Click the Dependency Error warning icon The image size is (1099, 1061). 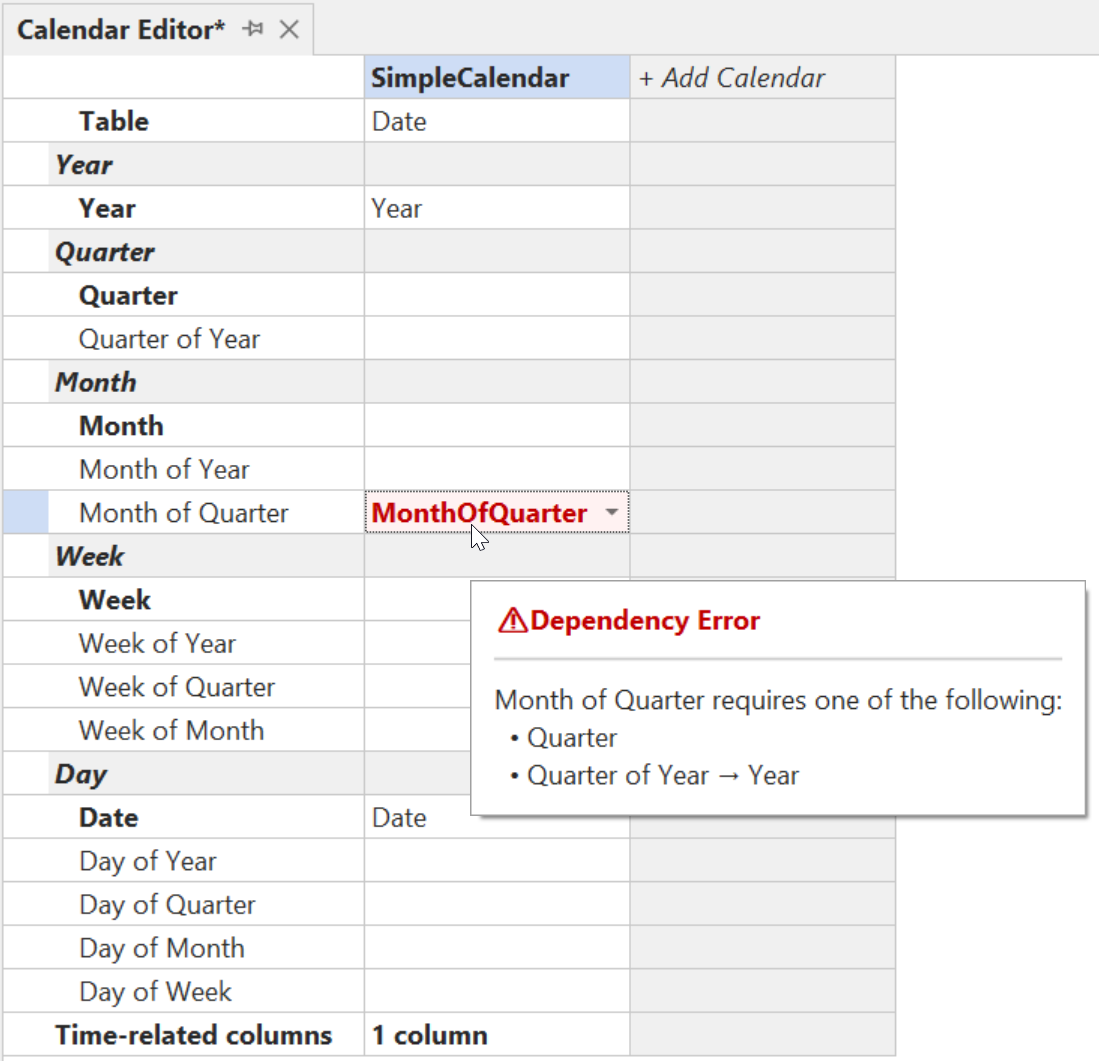(x=512, y=621)
